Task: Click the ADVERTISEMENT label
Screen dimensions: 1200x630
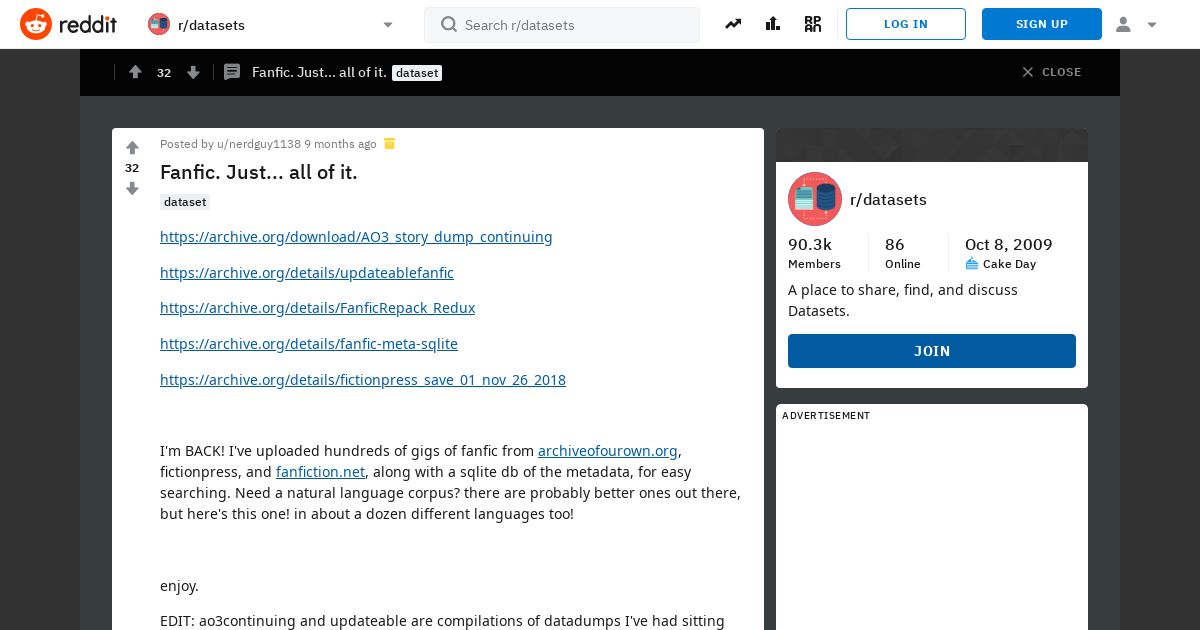Action: point(826,415)
